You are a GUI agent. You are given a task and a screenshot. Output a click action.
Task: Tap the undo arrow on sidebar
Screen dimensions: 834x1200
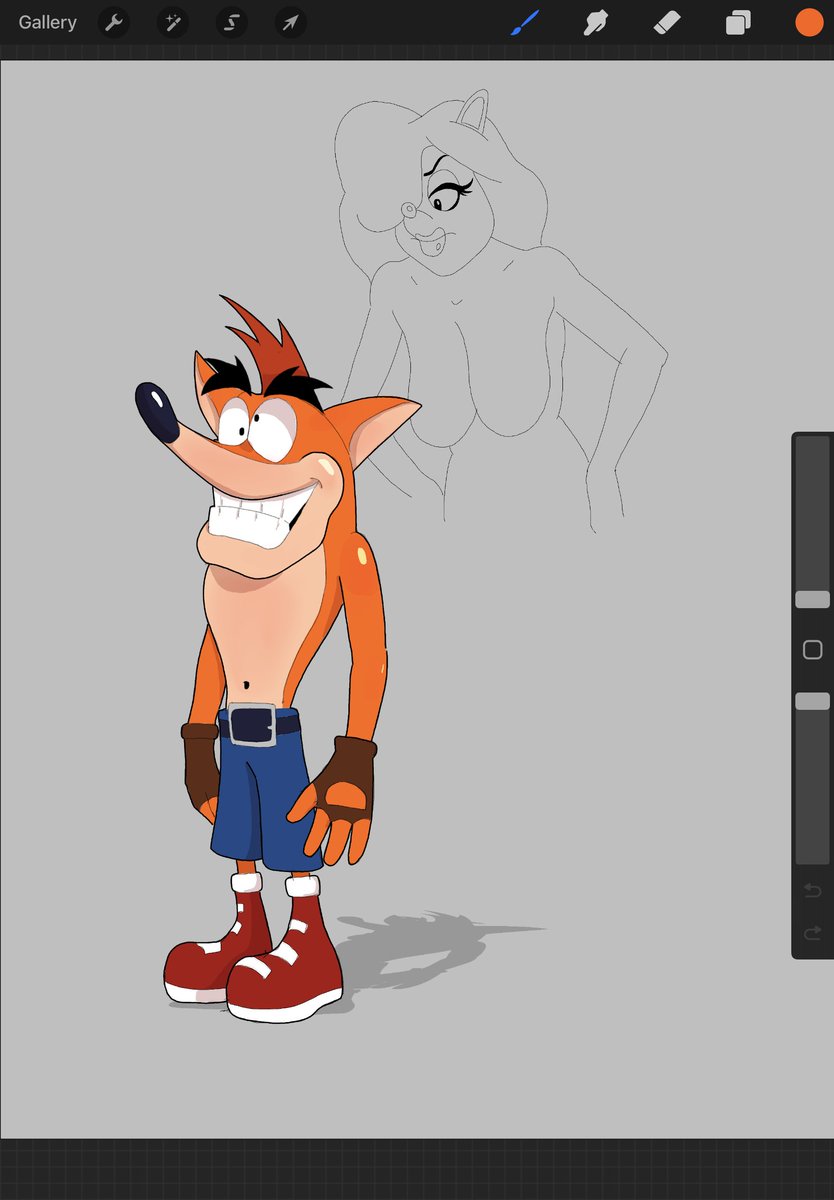tap(812, 890)
